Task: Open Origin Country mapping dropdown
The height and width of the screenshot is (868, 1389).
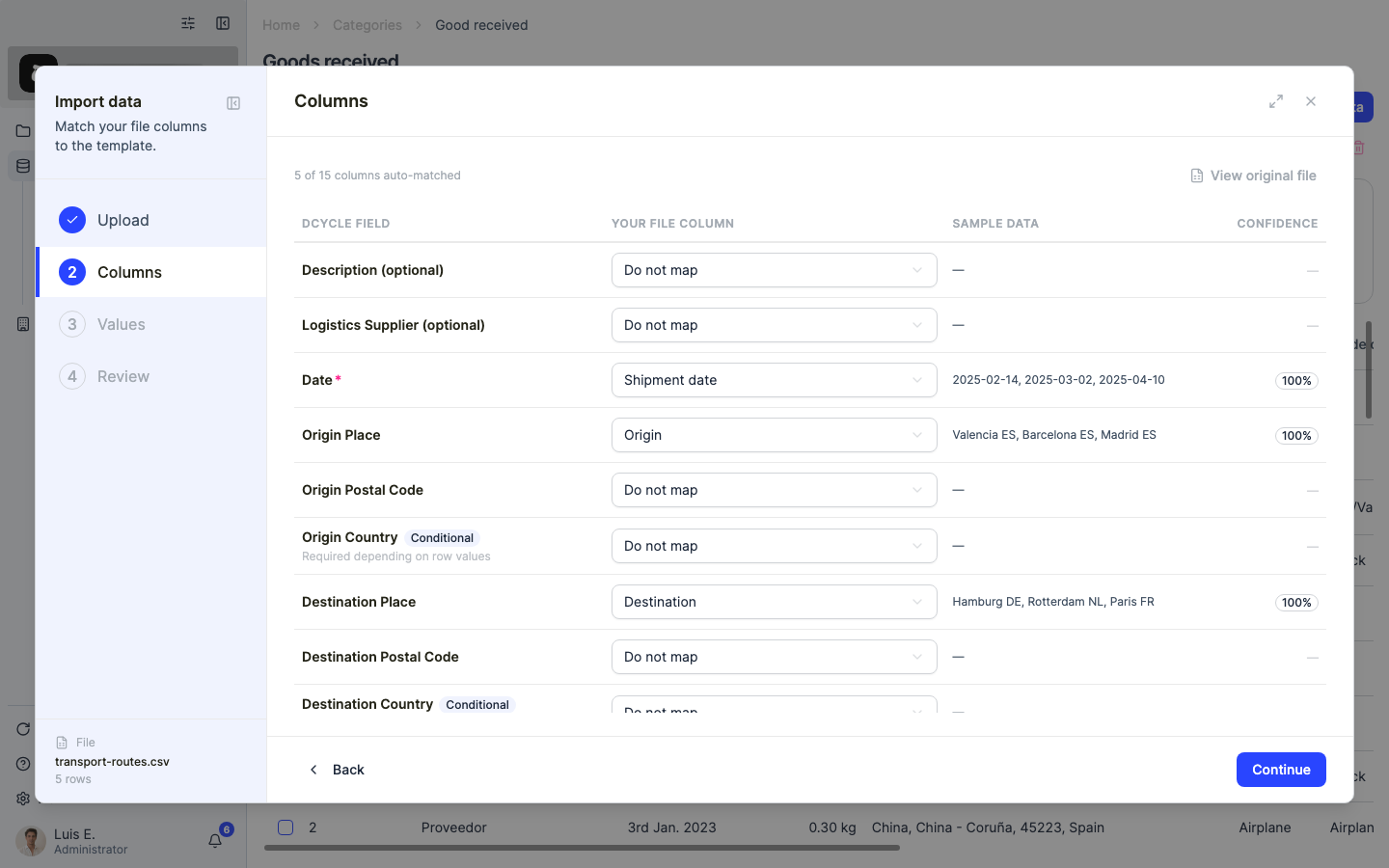Action: pyautogui.click(x=775, y=546)
